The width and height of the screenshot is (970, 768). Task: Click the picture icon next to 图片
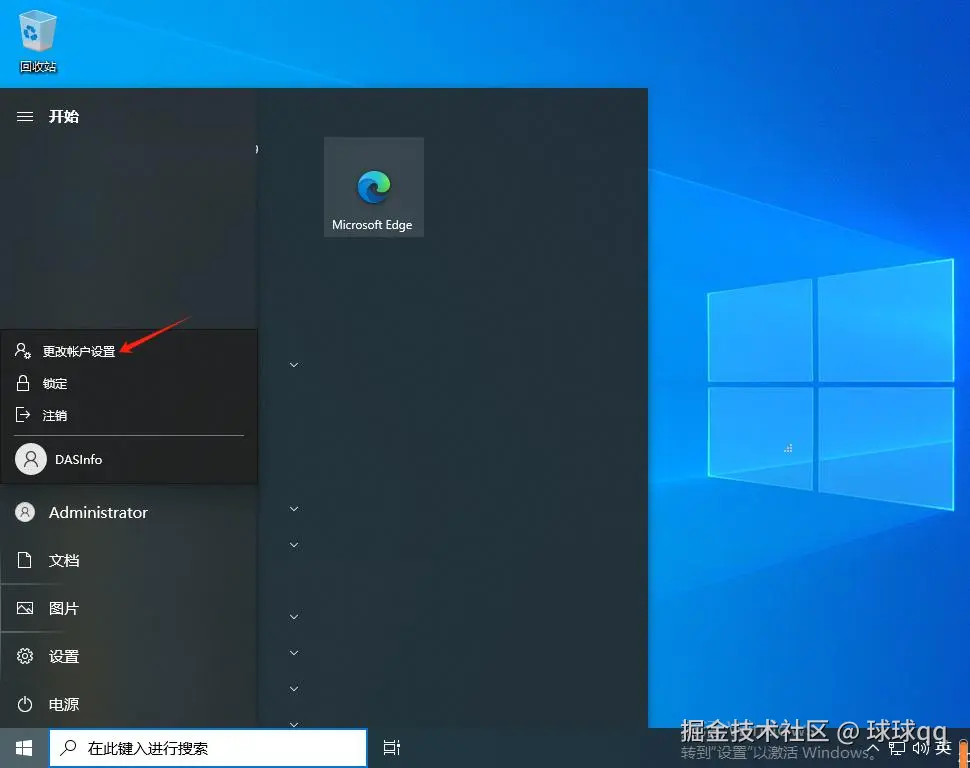(25, 608)
